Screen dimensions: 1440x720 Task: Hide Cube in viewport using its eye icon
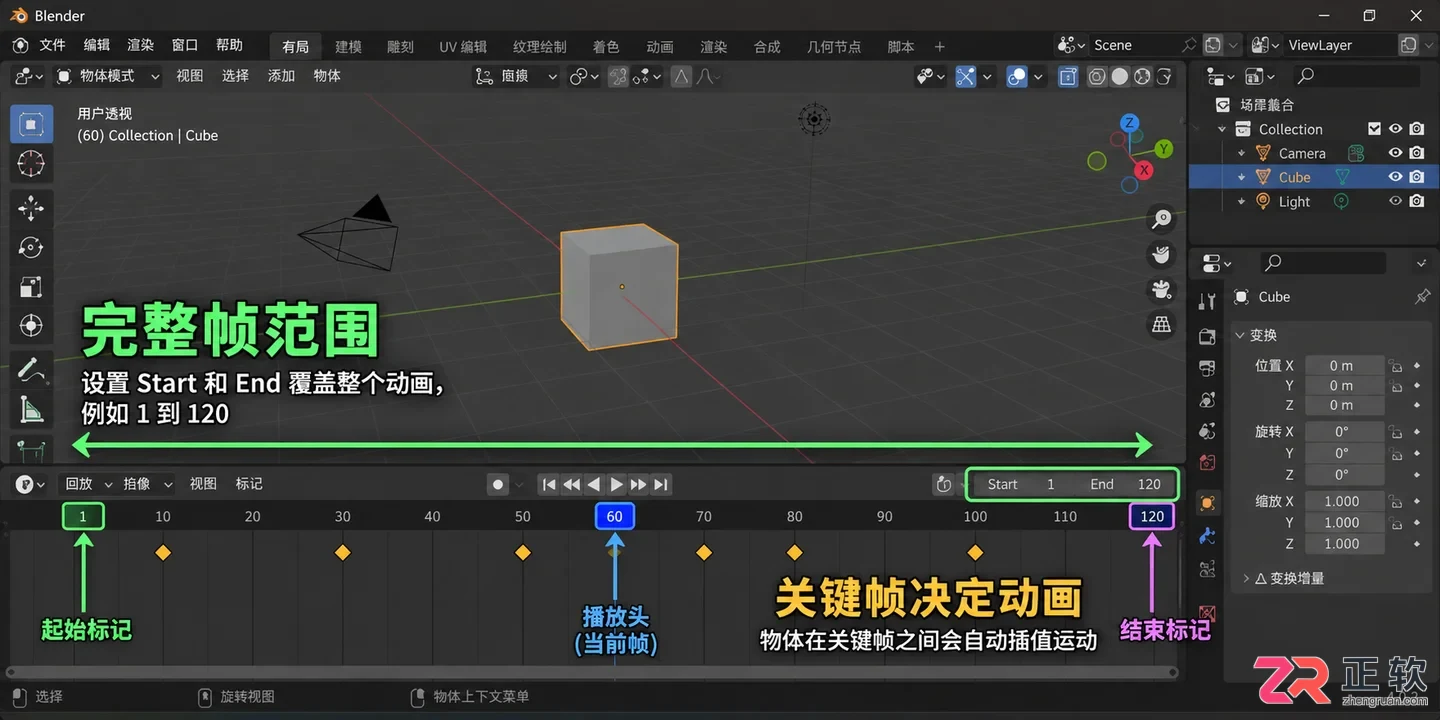tap(1395, 177)
